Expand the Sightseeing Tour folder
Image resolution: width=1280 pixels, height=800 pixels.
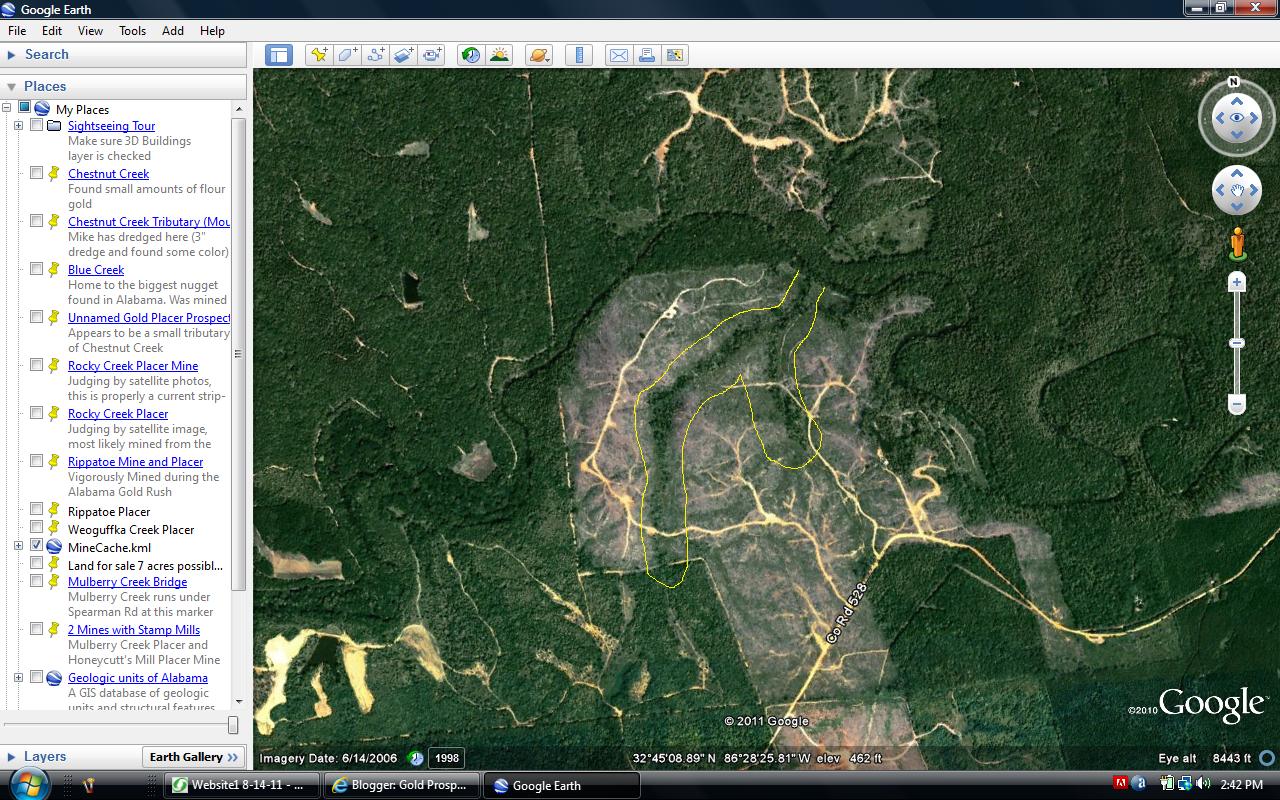(19, 125)
